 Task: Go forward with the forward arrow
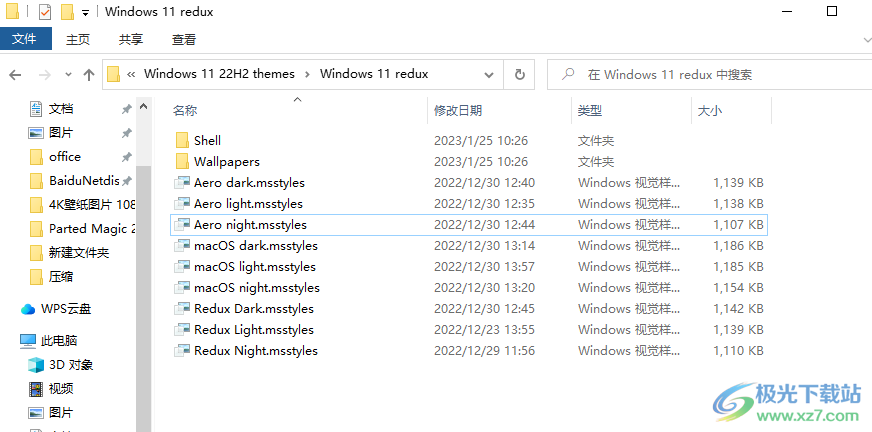[x=44, y=75]
